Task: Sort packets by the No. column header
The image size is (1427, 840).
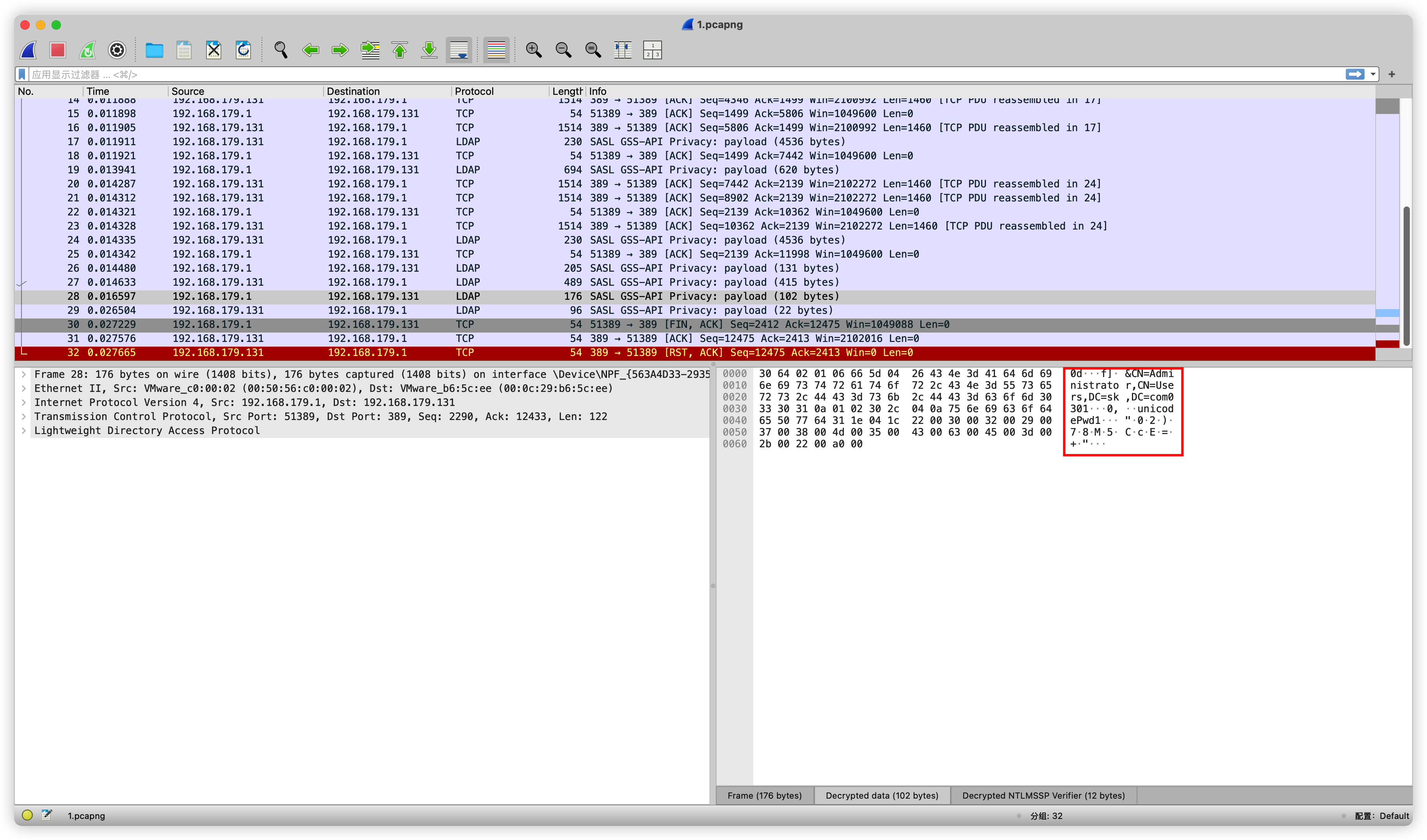Action: (49, 91)
